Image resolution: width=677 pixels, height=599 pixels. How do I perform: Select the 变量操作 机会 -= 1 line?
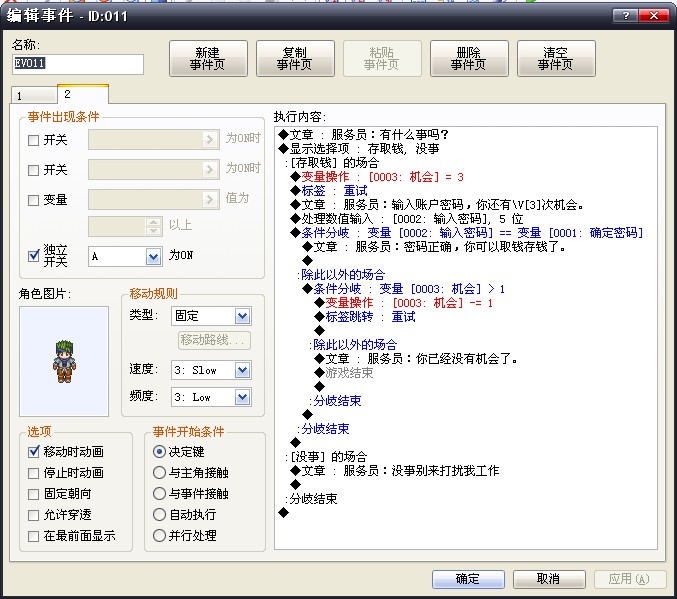click(404, 303)
